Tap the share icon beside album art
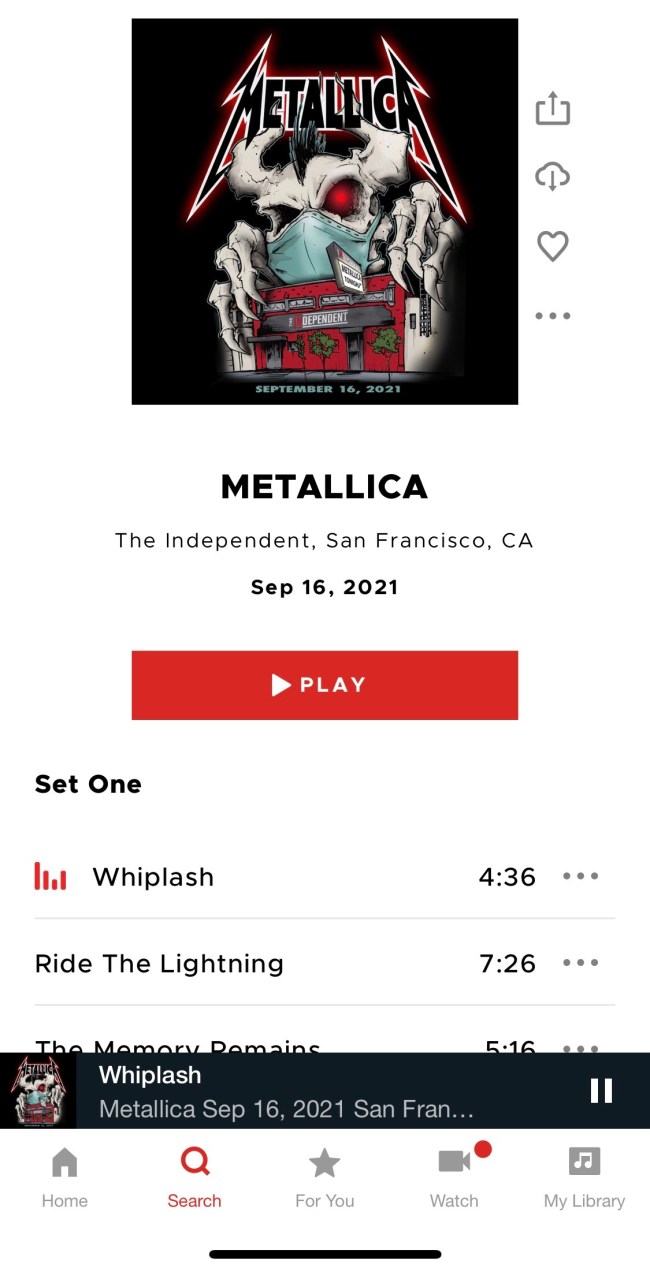 pos(552,109)
